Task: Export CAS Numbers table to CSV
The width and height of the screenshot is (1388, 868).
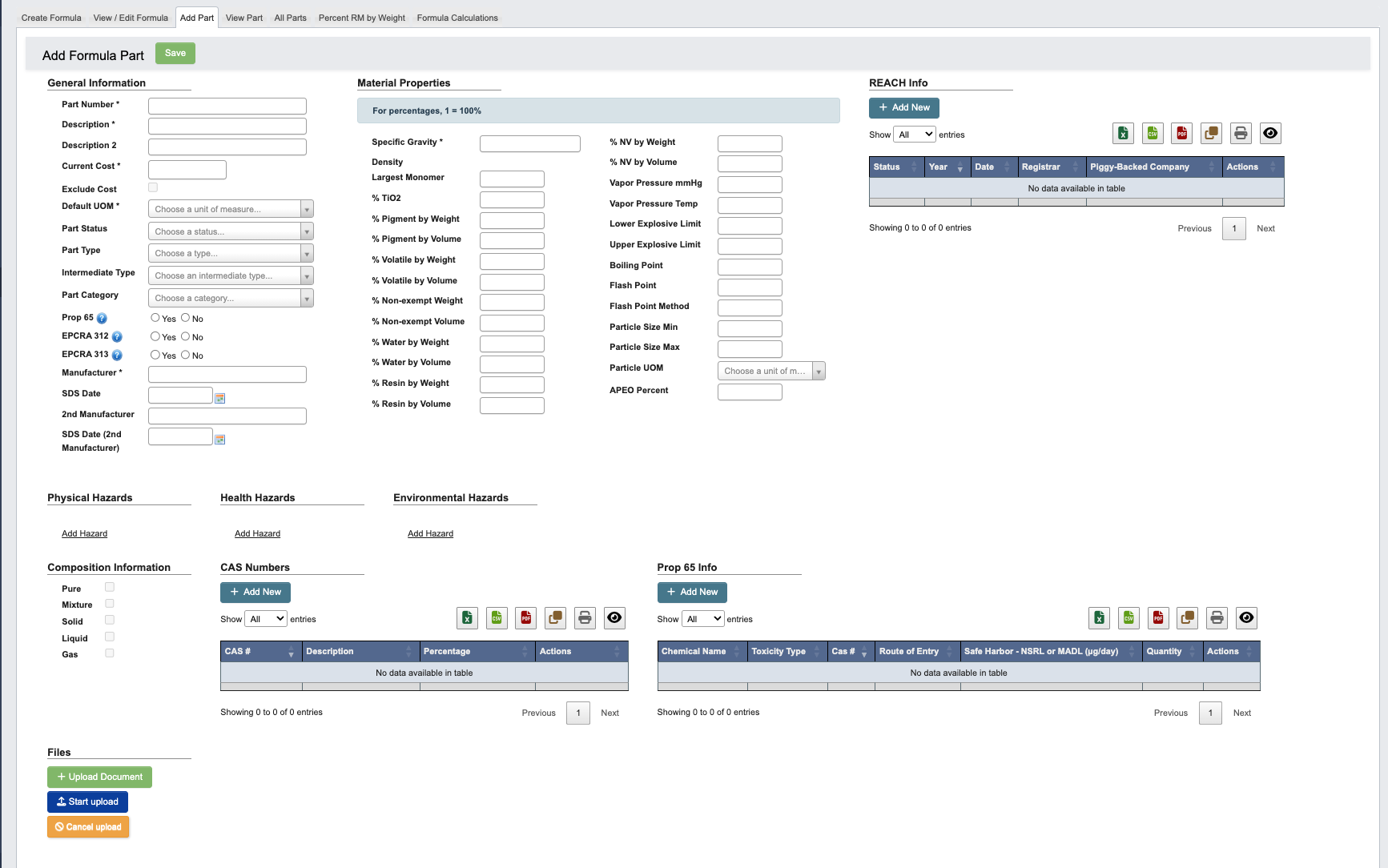Action: [497, 618]
